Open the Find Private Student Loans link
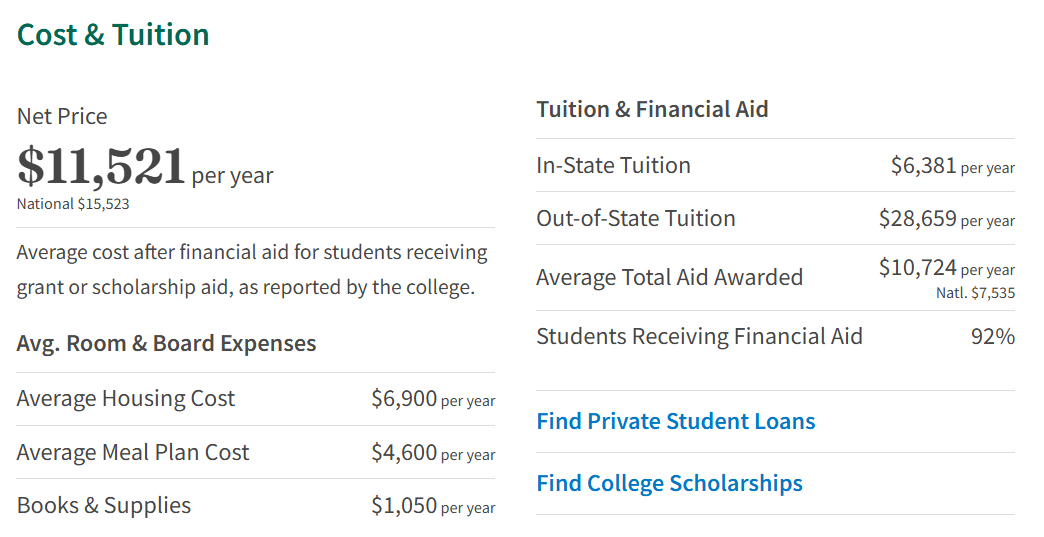 click(676, 421)
